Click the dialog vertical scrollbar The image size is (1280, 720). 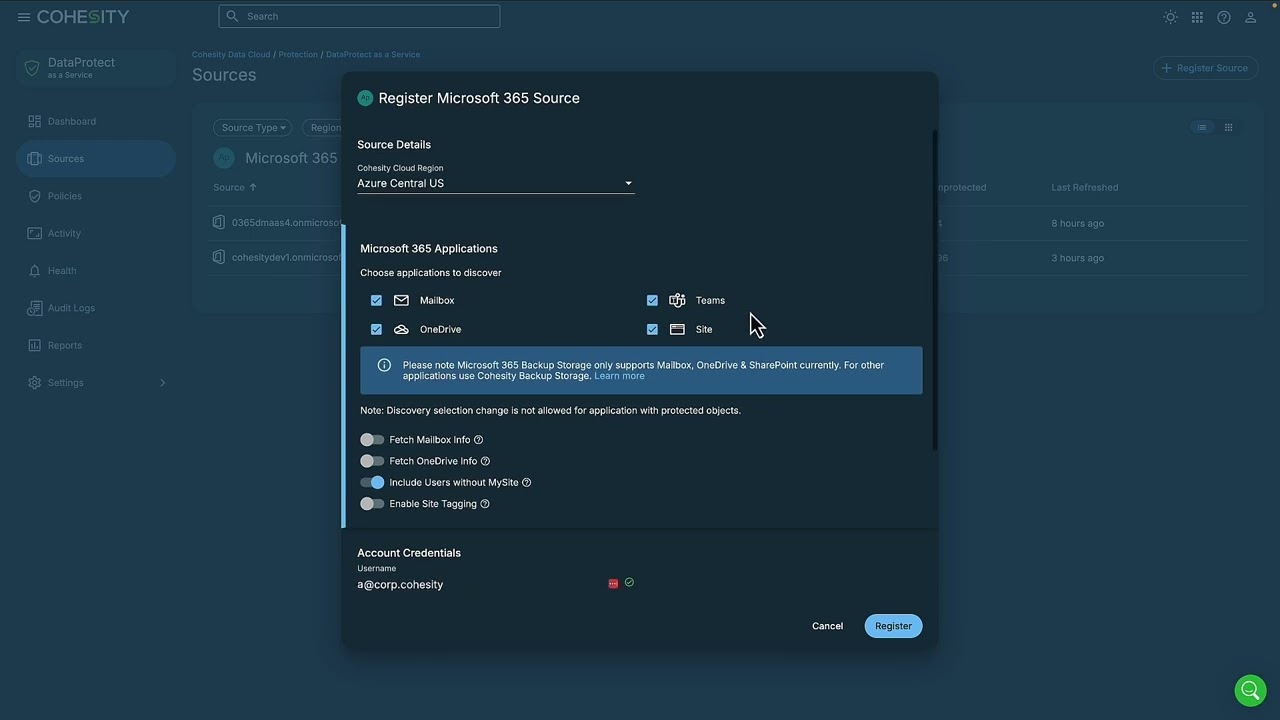935,290
